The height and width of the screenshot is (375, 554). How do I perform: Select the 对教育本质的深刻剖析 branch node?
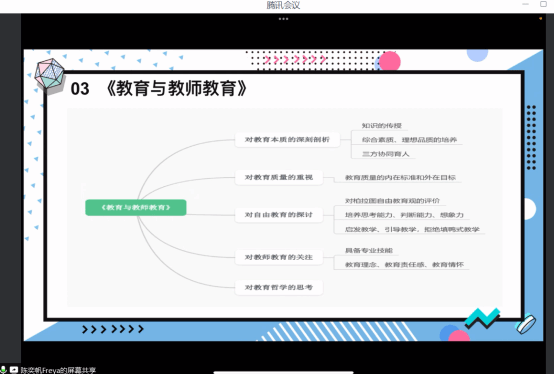coord(287,140)
